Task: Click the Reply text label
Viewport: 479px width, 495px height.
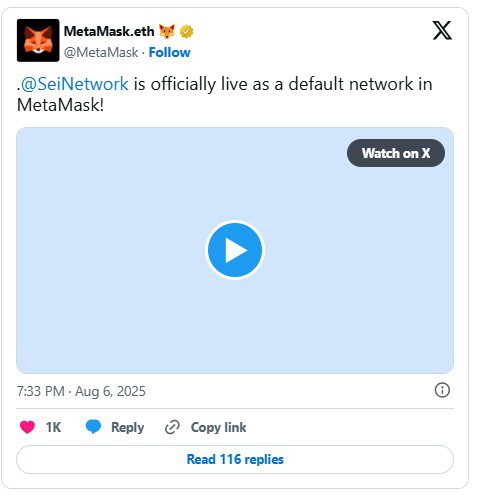Action: coord(128,428)
